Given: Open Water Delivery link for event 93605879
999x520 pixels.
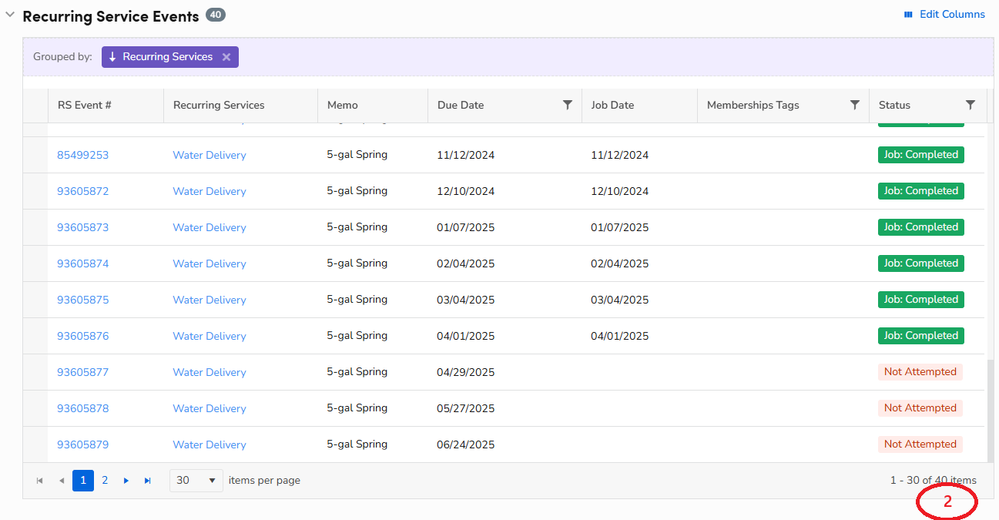Looking at the screenshot, I should point(209,445).
